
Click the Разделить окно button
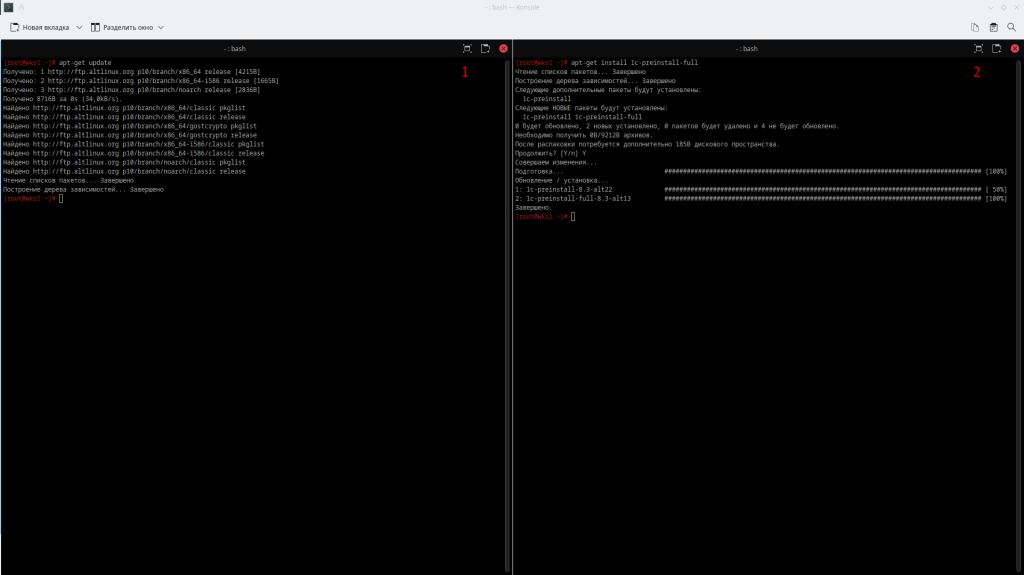(x=121, y=27)
